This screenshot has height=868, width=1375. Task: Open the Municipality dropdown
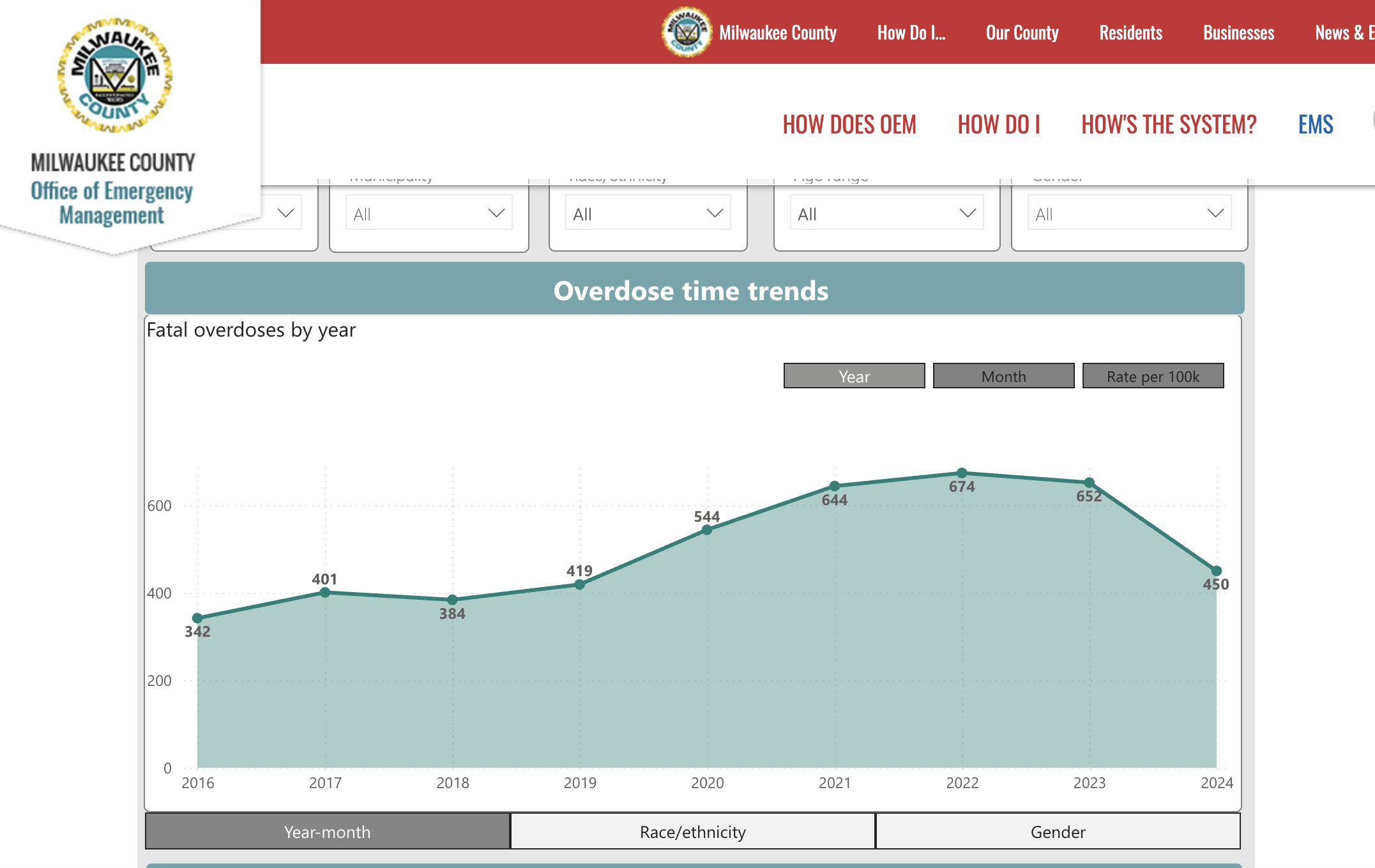(x=429, y=212)
